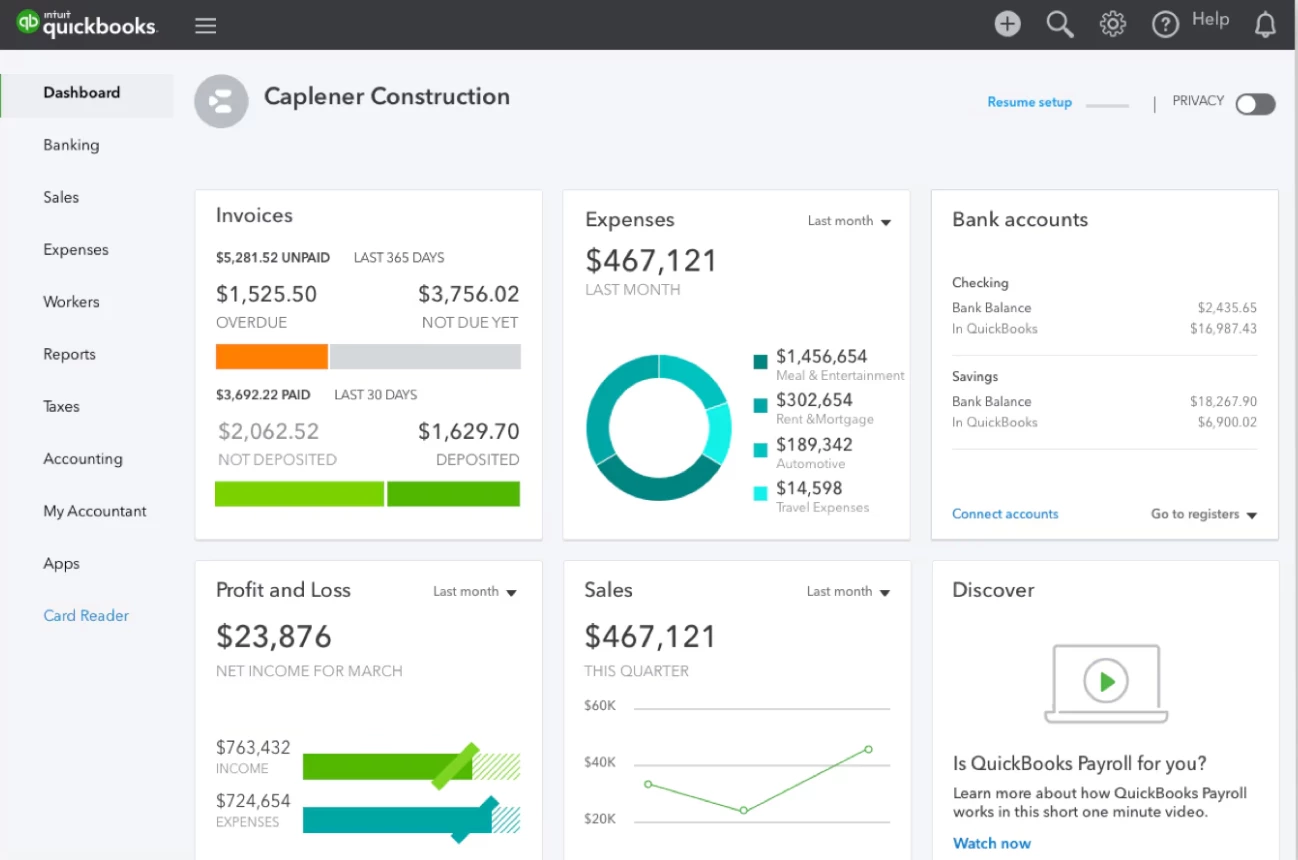Screen dimensions: 1298x860
Task: Click the $2,062.52 not deposited amount
Action: (268, 432)
